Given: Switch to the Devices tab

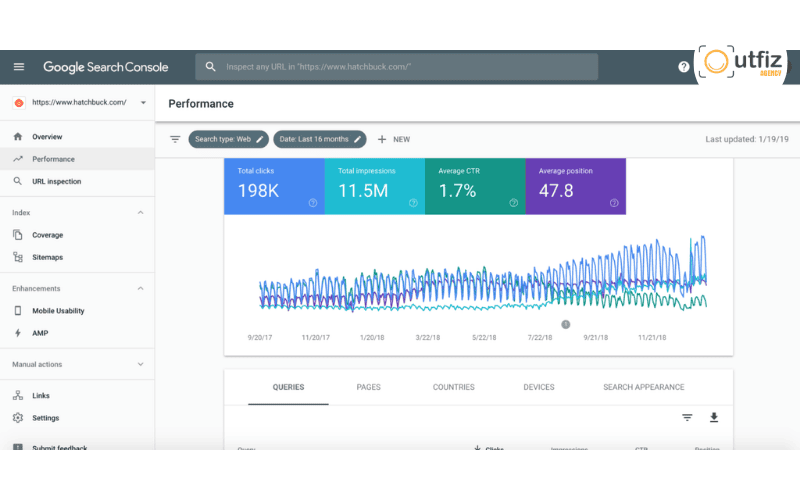Looking at the screenshot, I should (x=539, y=387).
